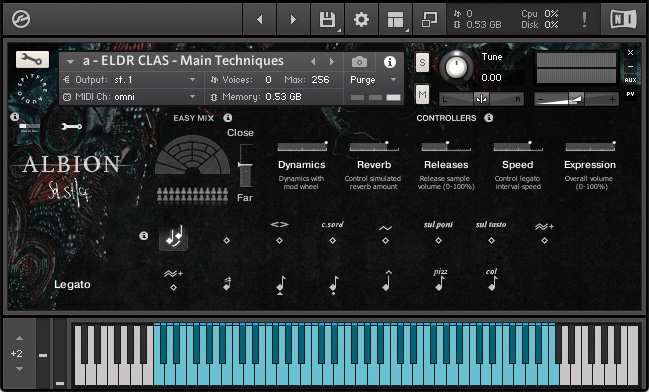
Task: Switch to minimized view with overlapping windows icon
Action: tap(429, 19)
